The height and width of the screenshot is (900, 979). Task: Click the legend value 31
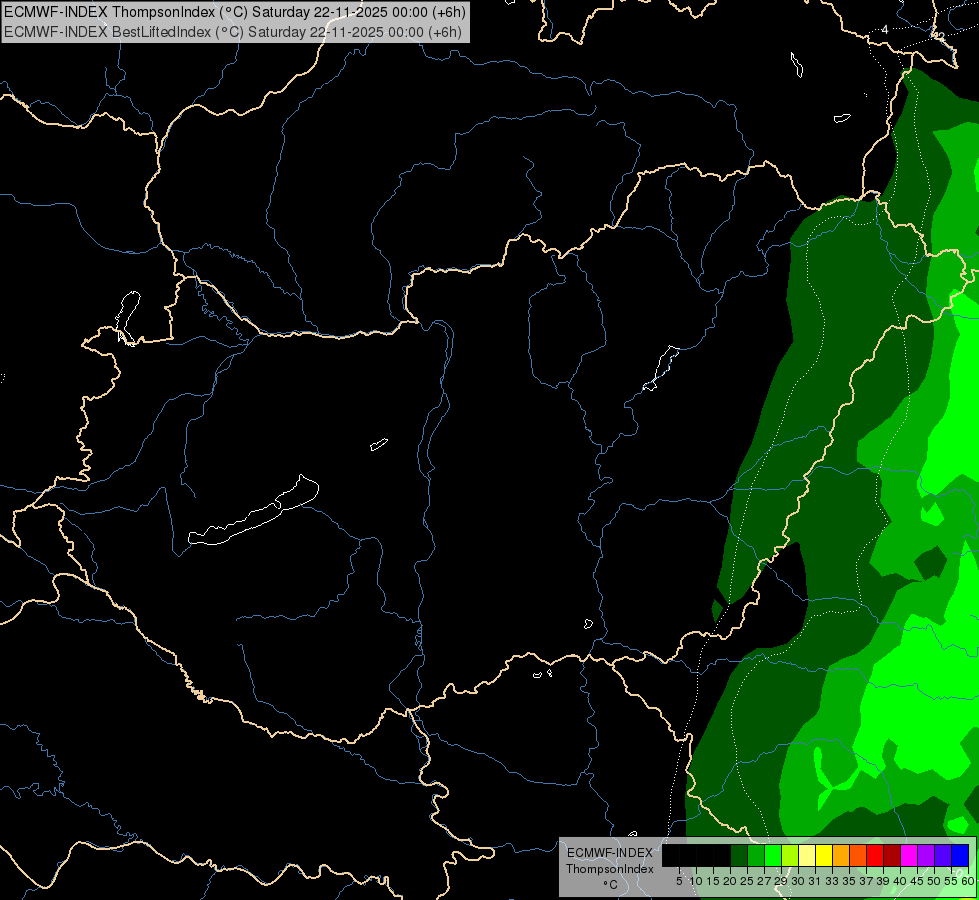(x=814, y=881)
